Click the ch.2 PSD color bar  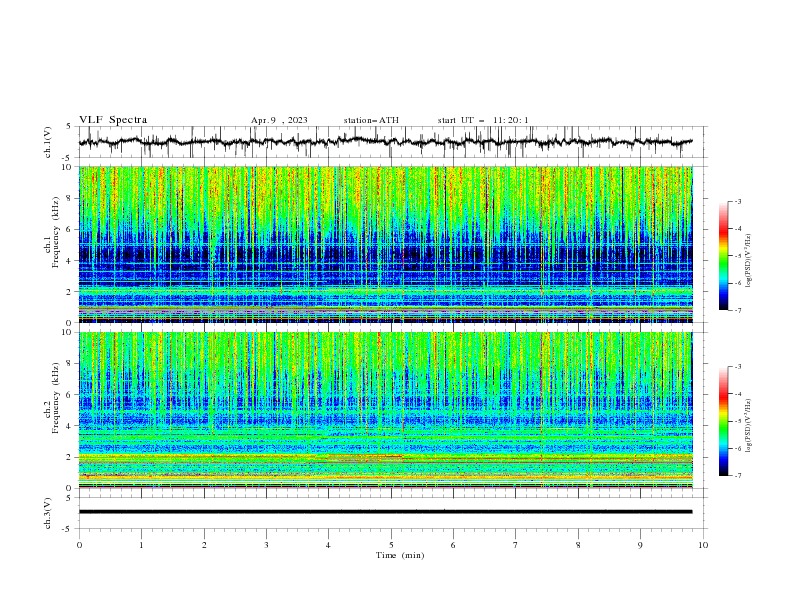(723, 421)
